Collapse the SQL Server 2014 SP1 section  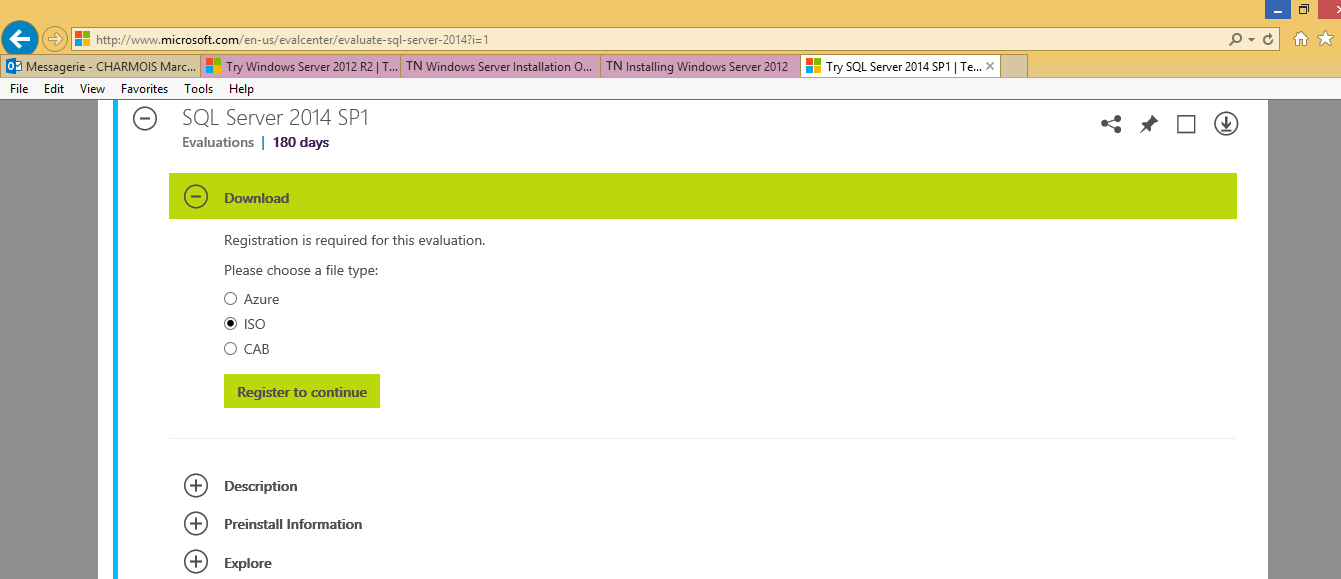[145, 119]
